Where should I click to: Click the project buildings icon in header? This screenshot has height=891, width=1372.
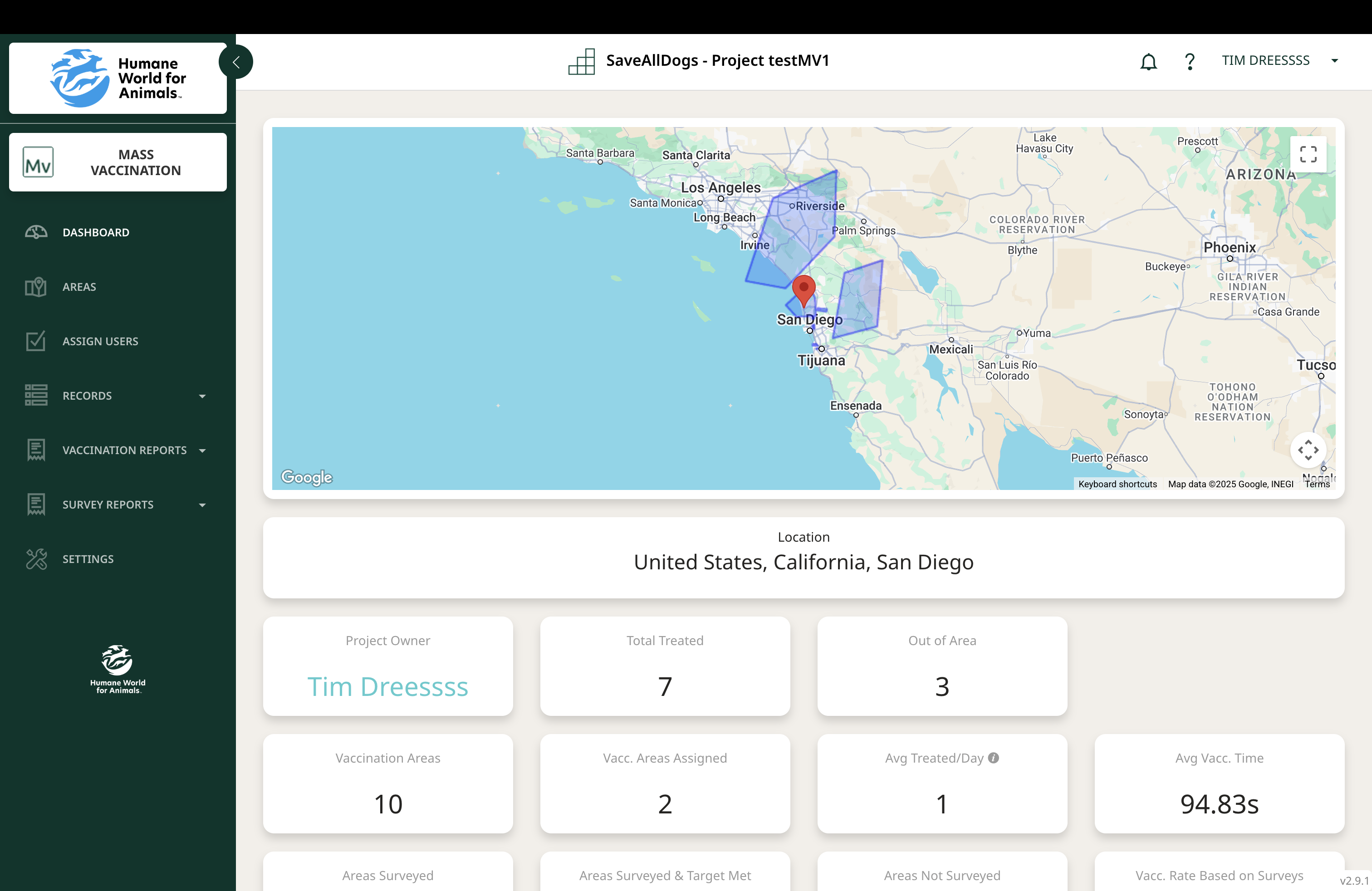581,61
